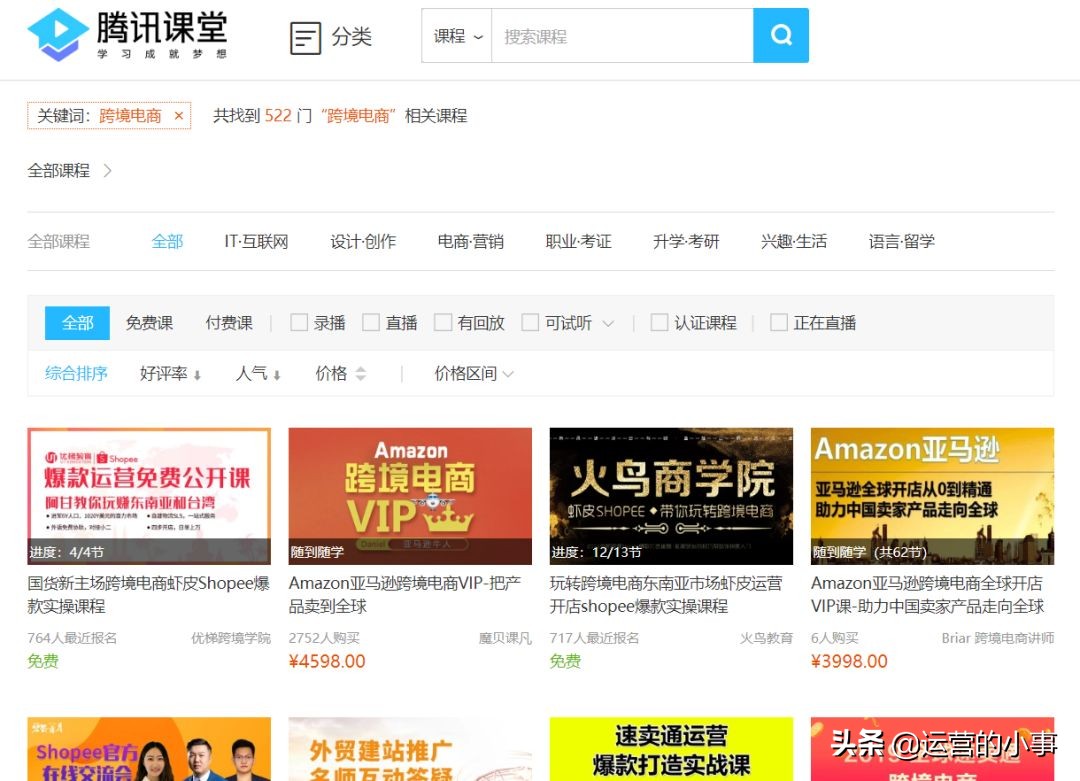Enable the 正在直播 checkbox
The image size is (1080, 781).
coord(779,322)
